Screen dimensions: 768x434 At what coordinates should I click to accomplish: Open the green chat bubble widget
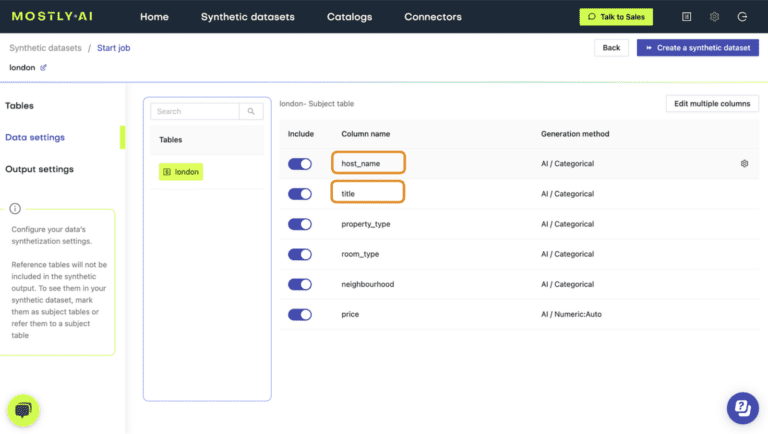click(x=23, y=410)
